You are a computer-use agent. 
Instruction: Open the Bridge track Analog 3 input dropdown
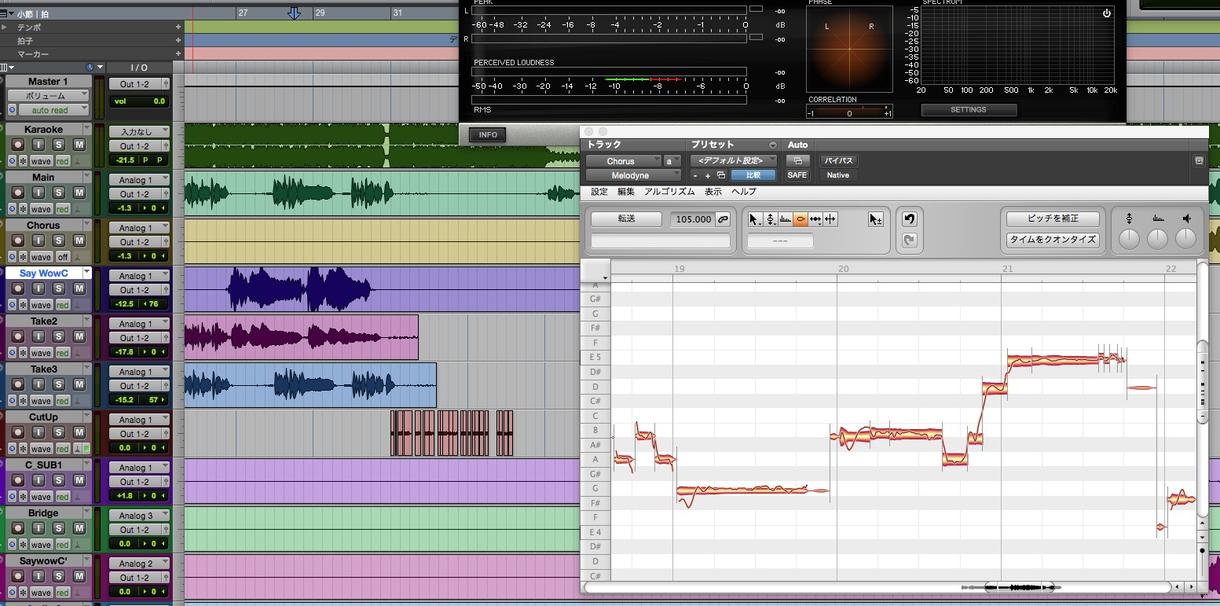click(x=139, y=516)
